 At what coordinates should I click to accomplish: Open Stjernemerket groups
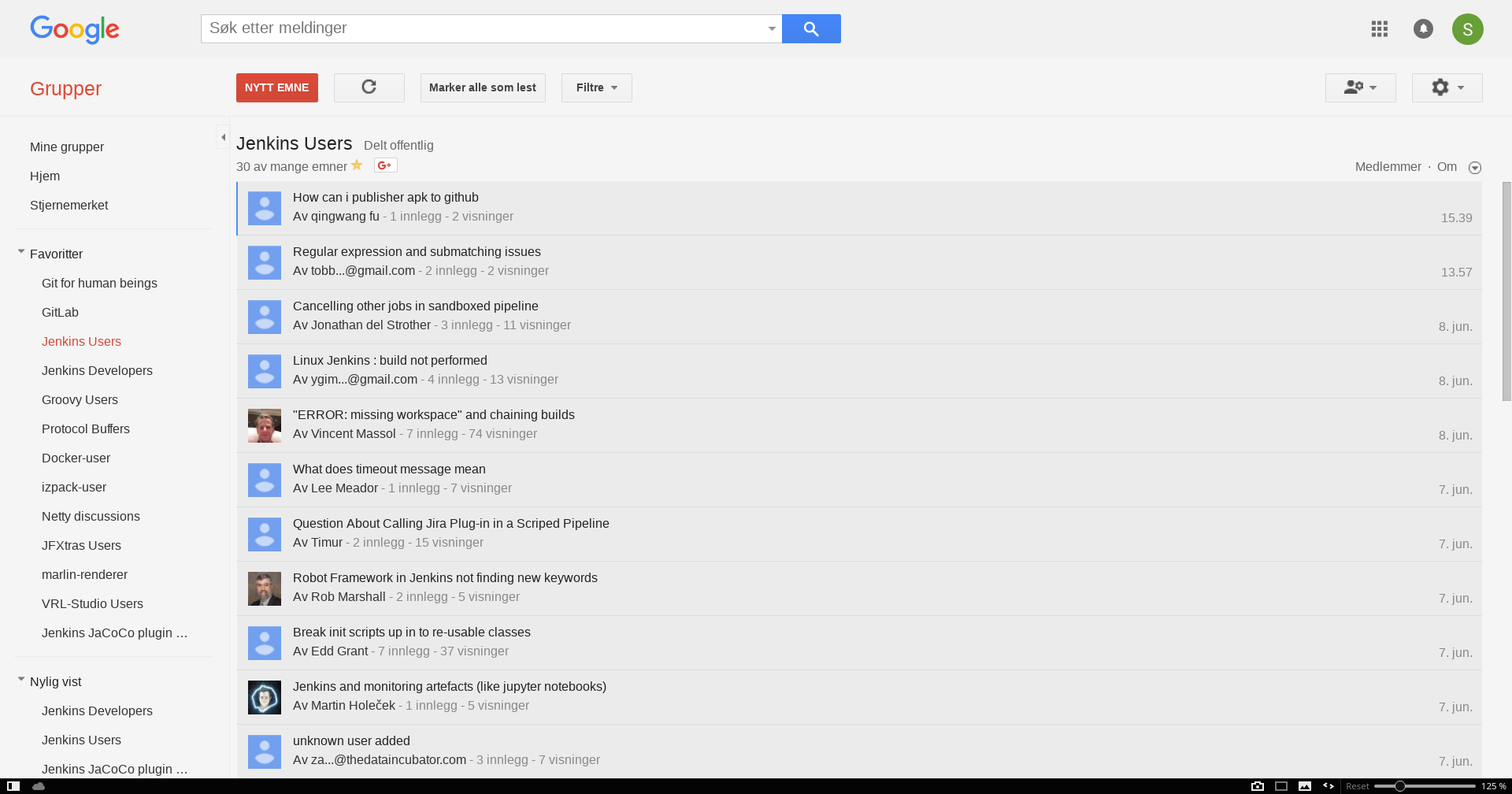click(69, 205)
